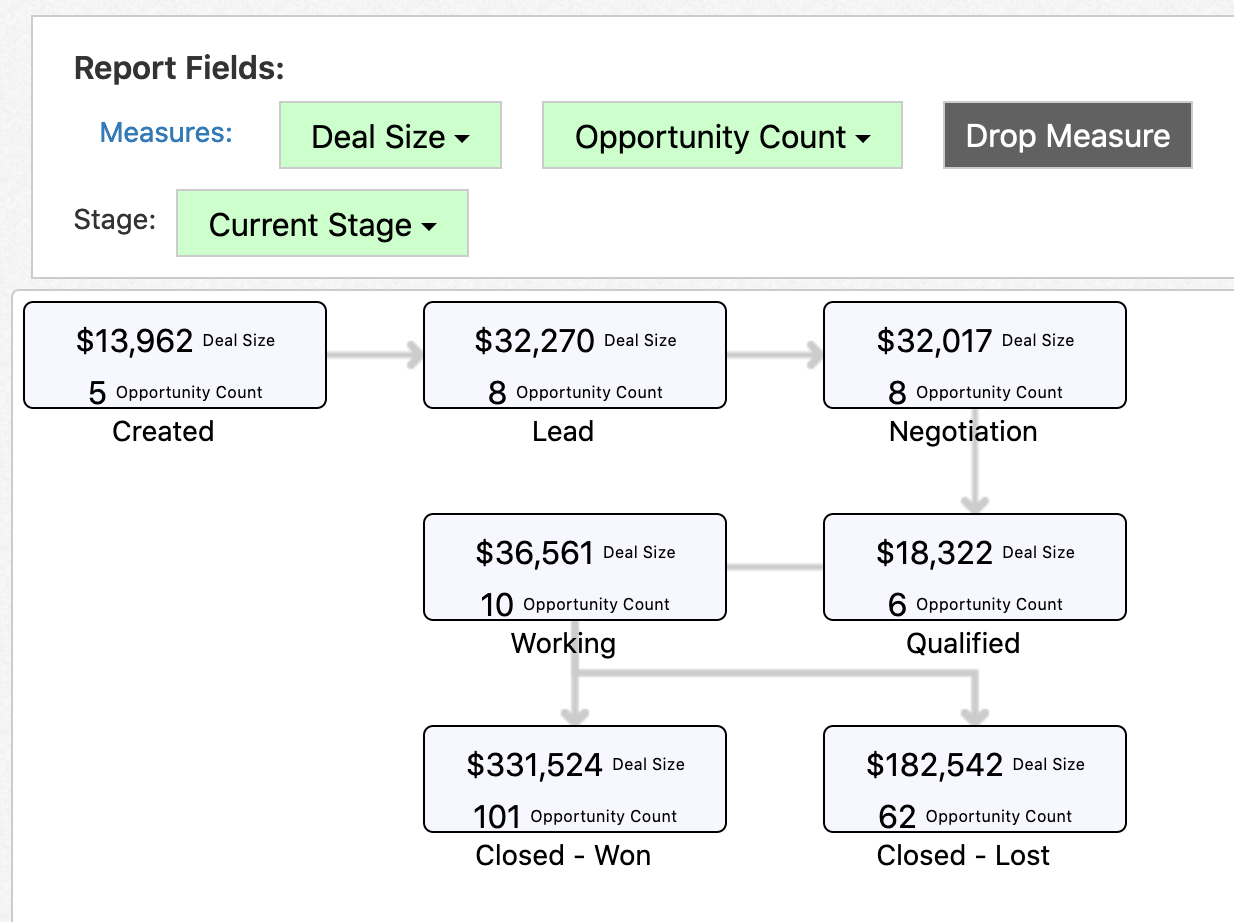Click the Closed - Won stage label
1234x922 pixels.
pos(563,855)
